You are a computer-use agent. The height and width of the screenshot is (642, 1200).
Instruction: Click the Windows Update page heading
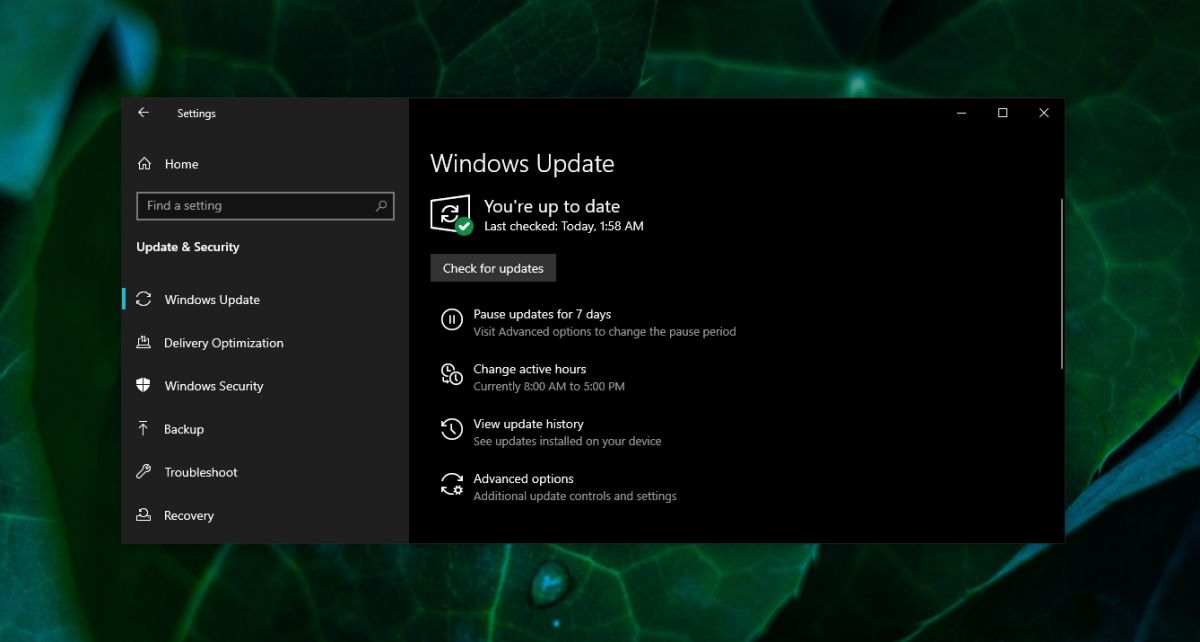pos(522,164)
